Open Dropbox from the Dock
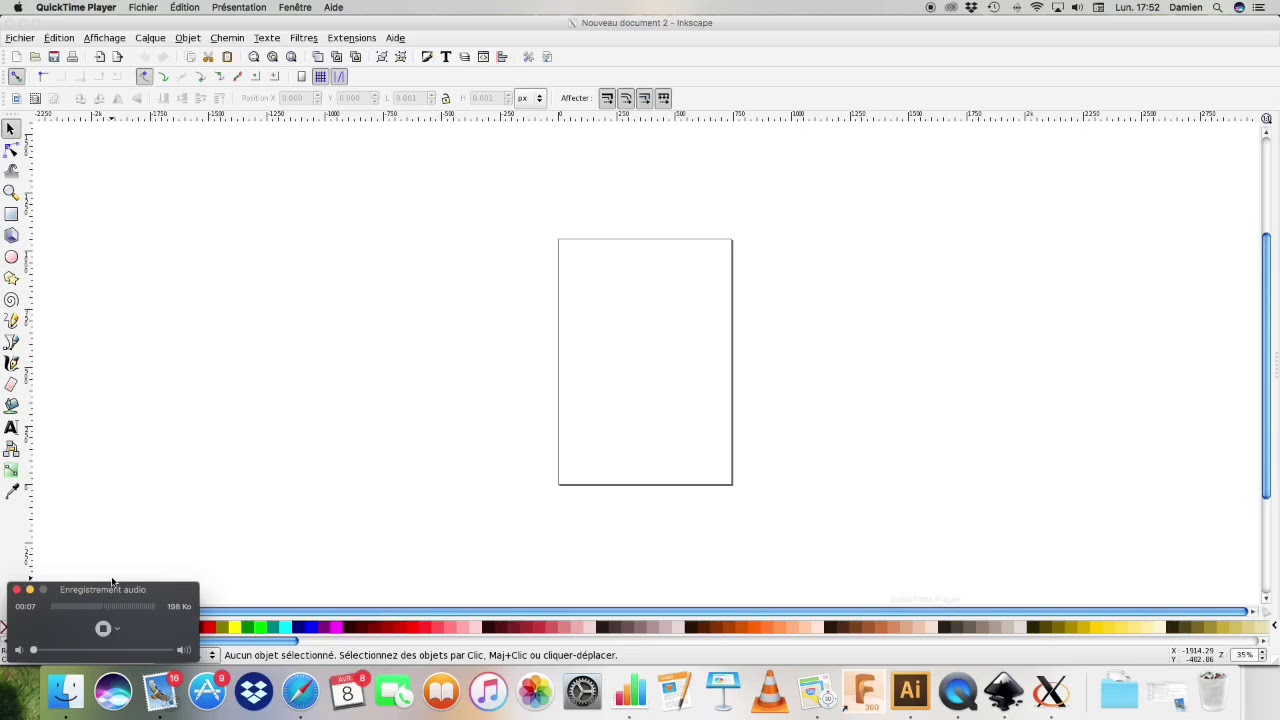The image size is (1280, 720). coord(254,691)
